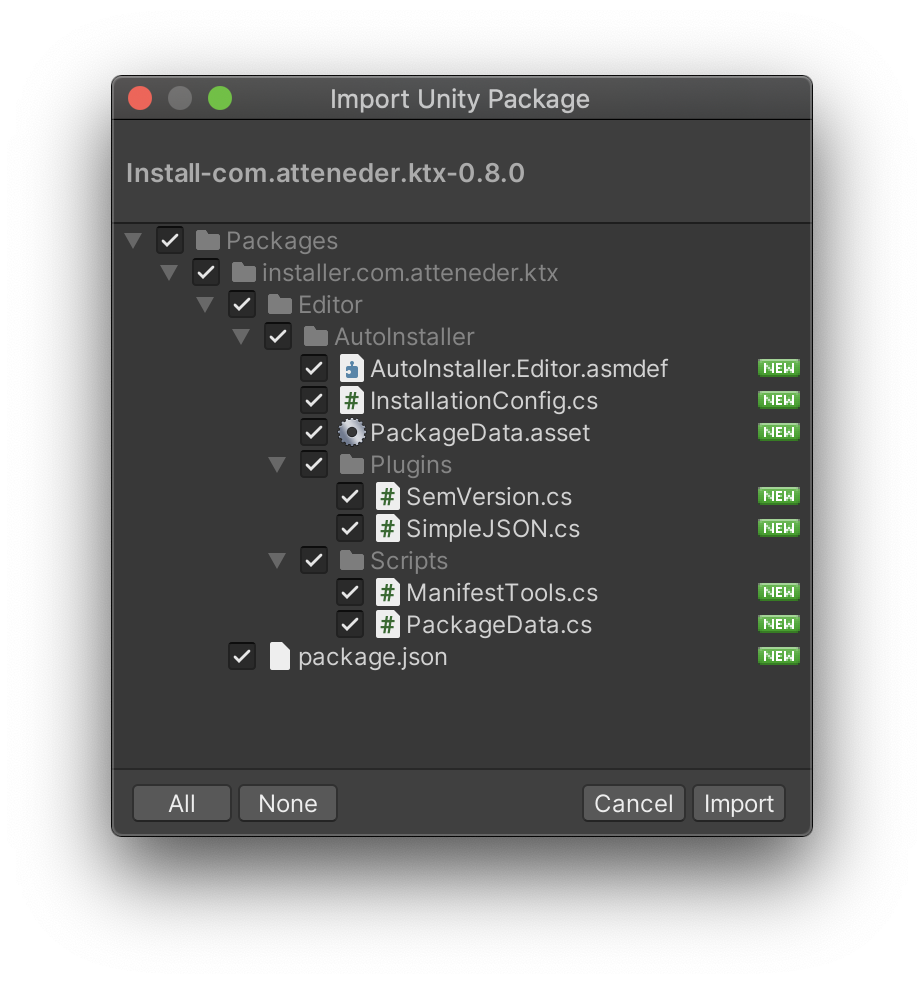Click Import to apply the package

[738, 802]
